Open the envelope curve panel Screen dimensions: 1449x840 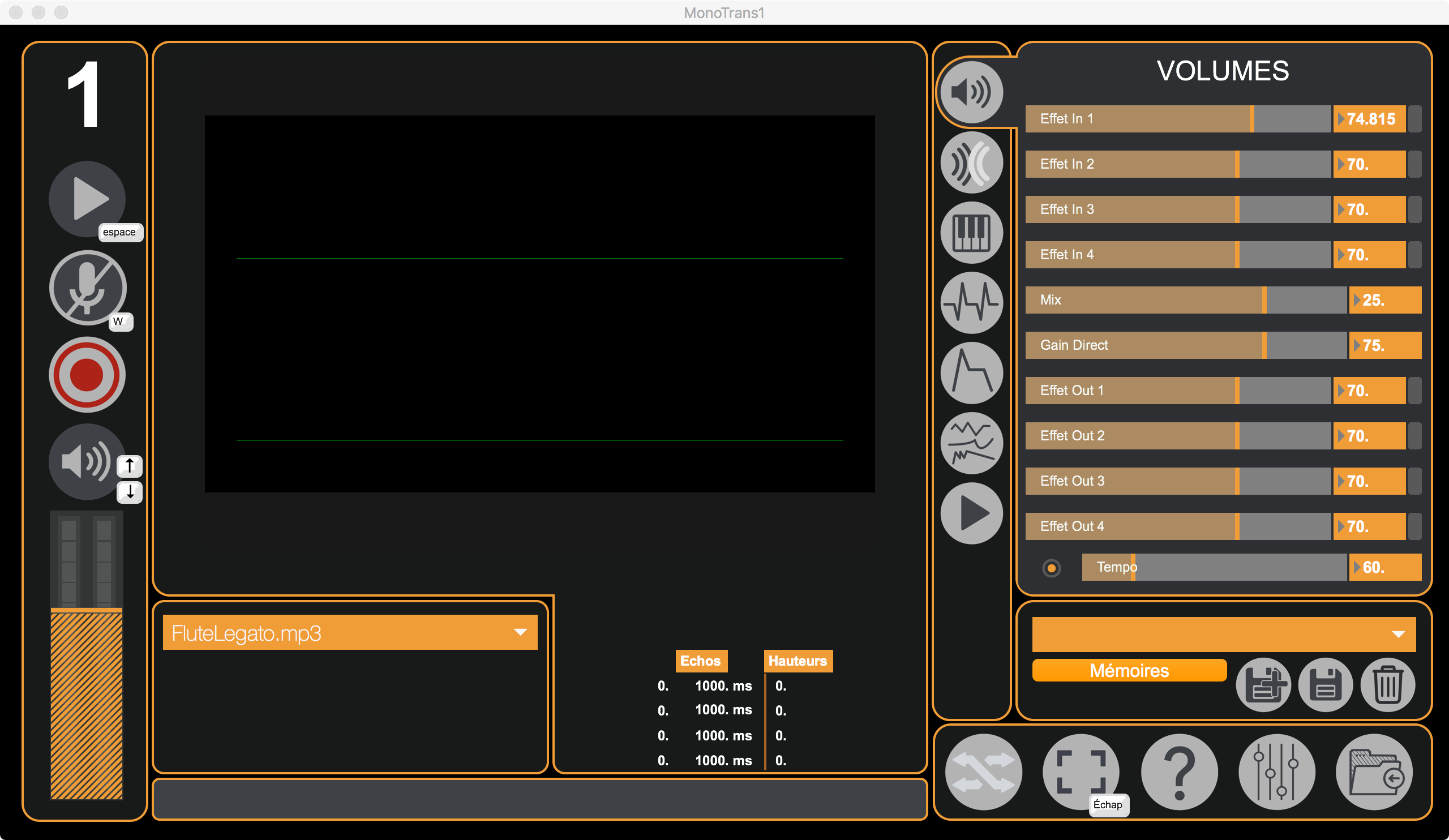point(971,374)
